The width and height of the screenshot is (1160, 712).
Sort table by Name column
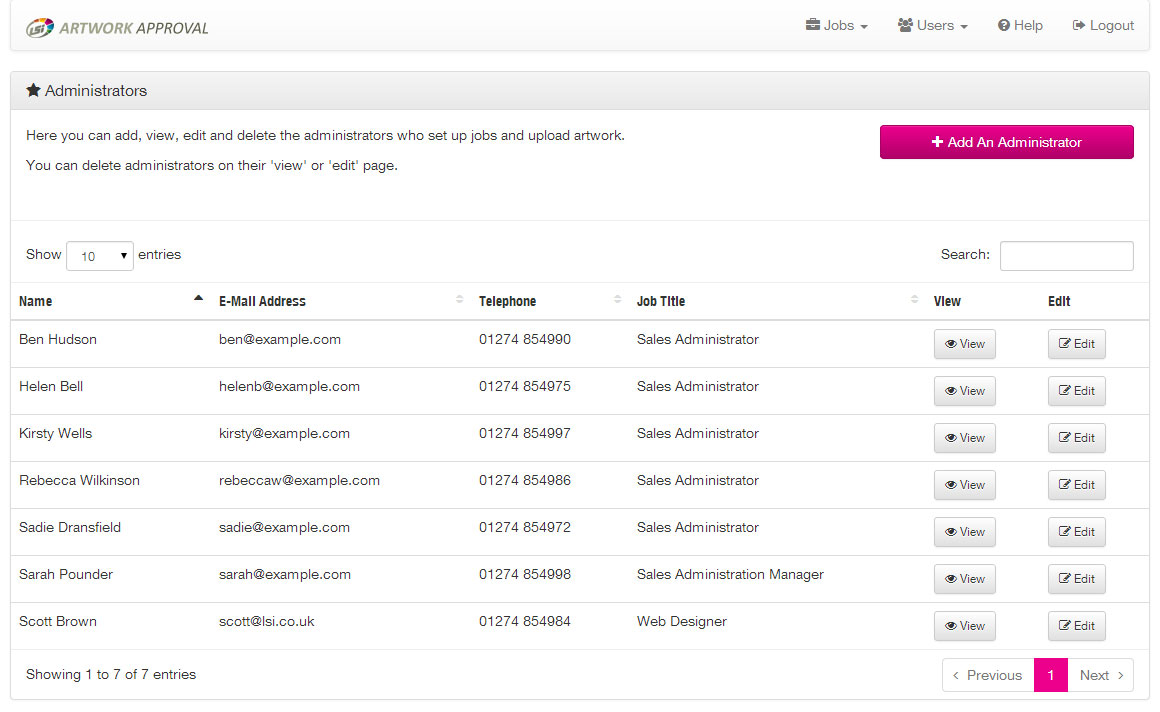click(110, 301)
